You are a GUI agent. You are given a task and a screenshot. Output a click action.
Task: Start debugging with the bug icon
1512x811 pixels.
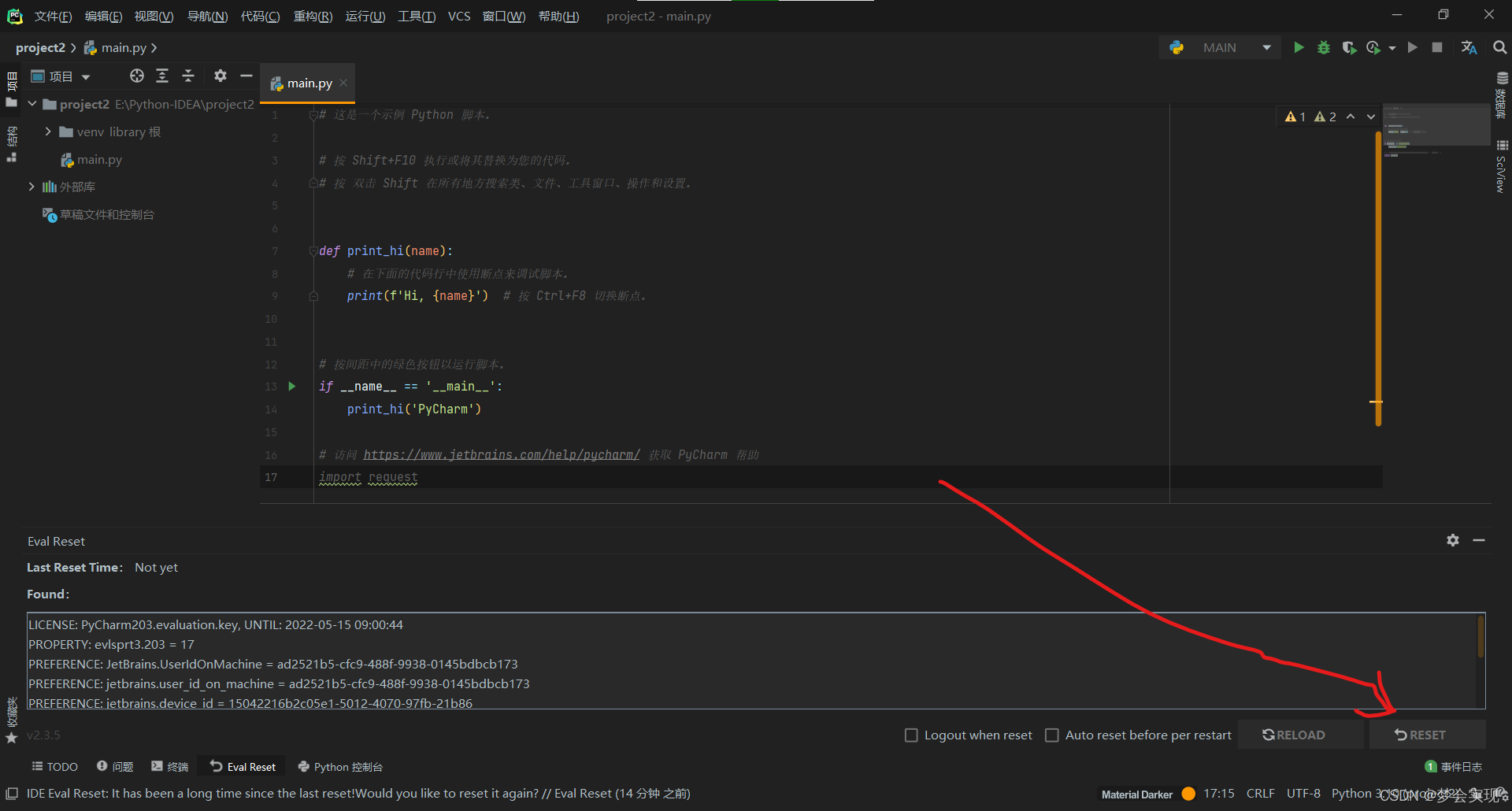[1324, 48]
